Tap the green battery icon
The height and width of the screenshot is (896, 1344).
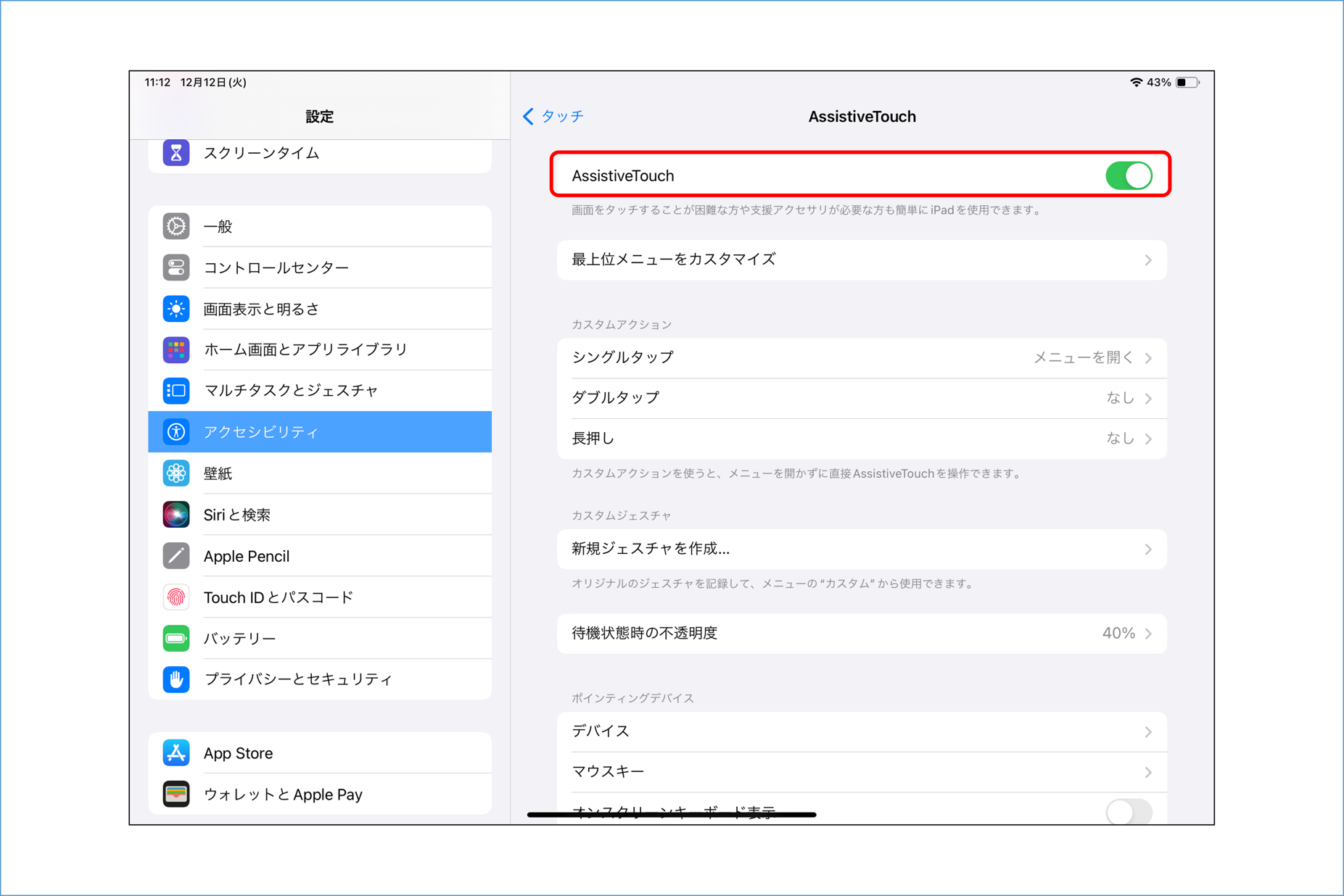[176, 639]
